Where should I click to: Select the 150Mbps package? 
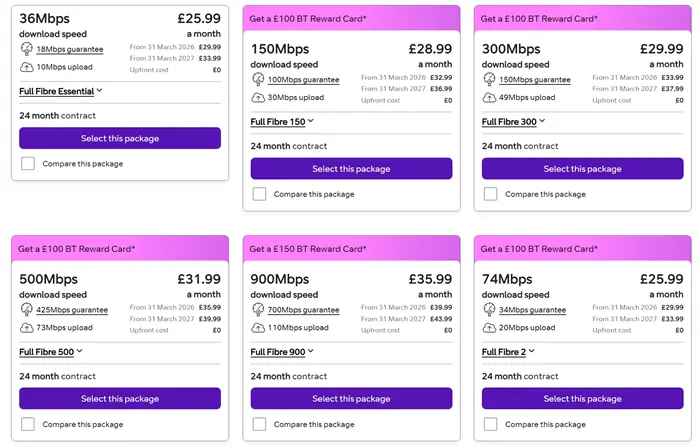point(351,169)
